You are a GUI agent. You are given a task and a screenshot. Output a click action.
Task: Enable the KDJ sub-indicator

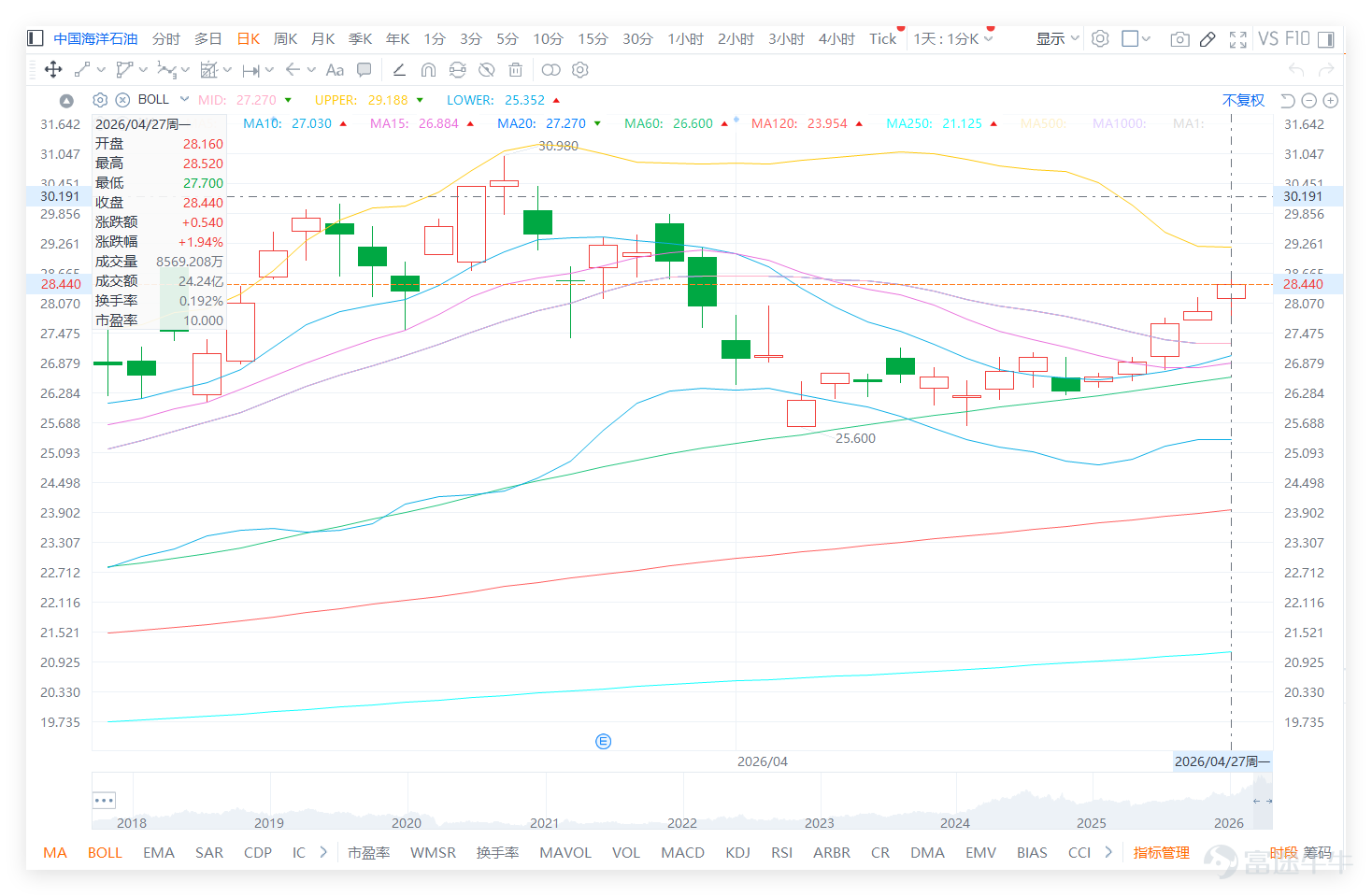tap(737, 852)
